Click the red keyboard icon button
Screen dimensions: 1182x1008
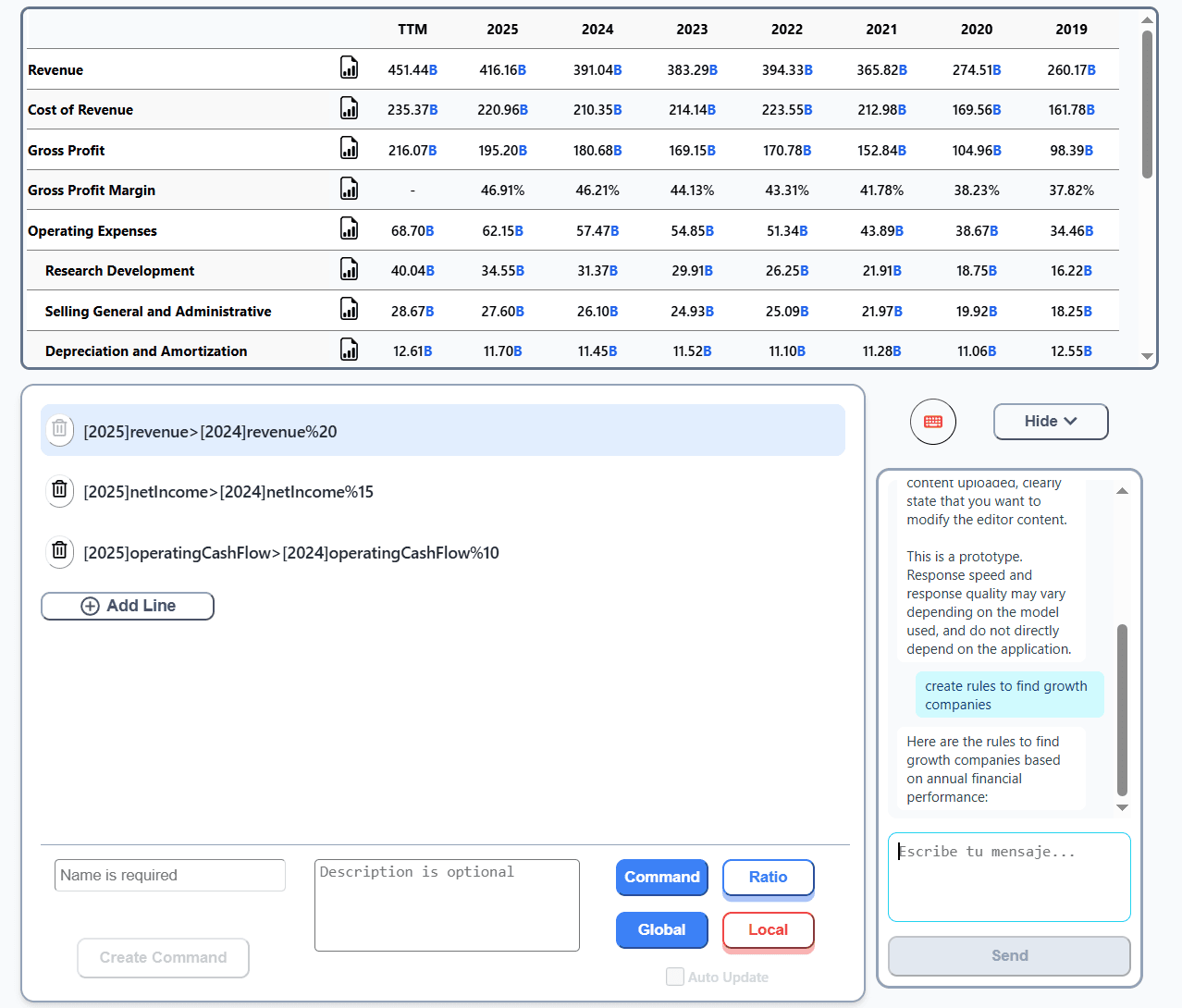click(x=932, y=422)
